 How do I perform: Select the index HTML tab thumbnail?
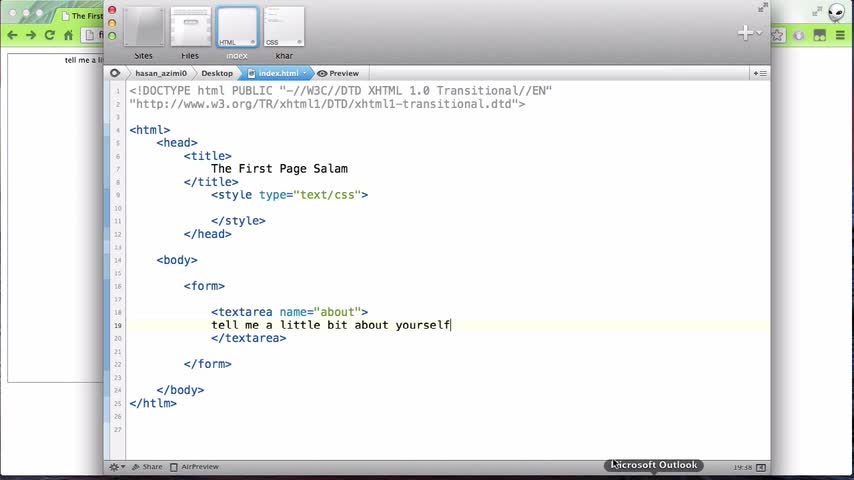237,27
